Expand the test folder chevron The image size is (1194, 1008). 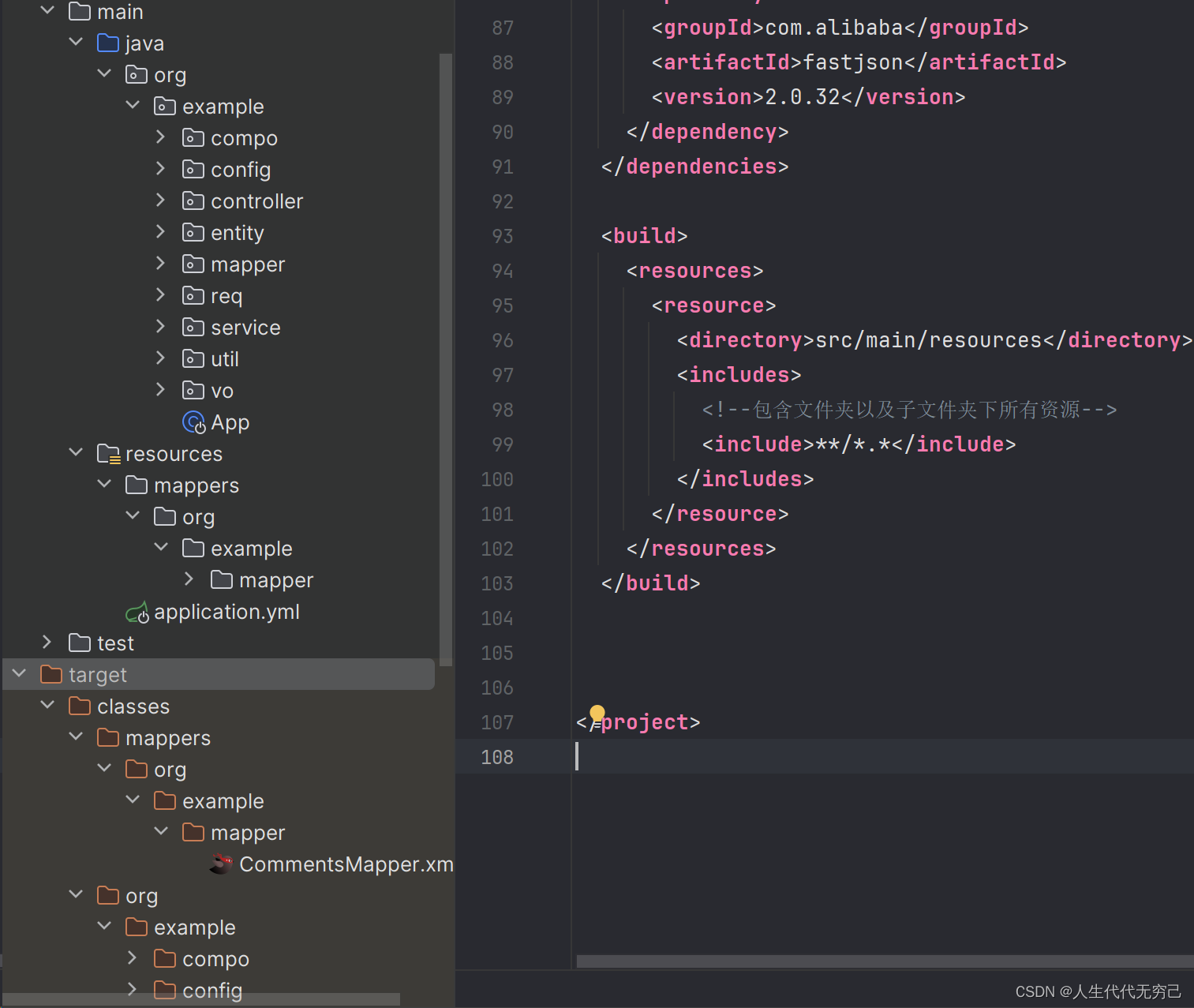pyautogui.click(x=47, y=643)
